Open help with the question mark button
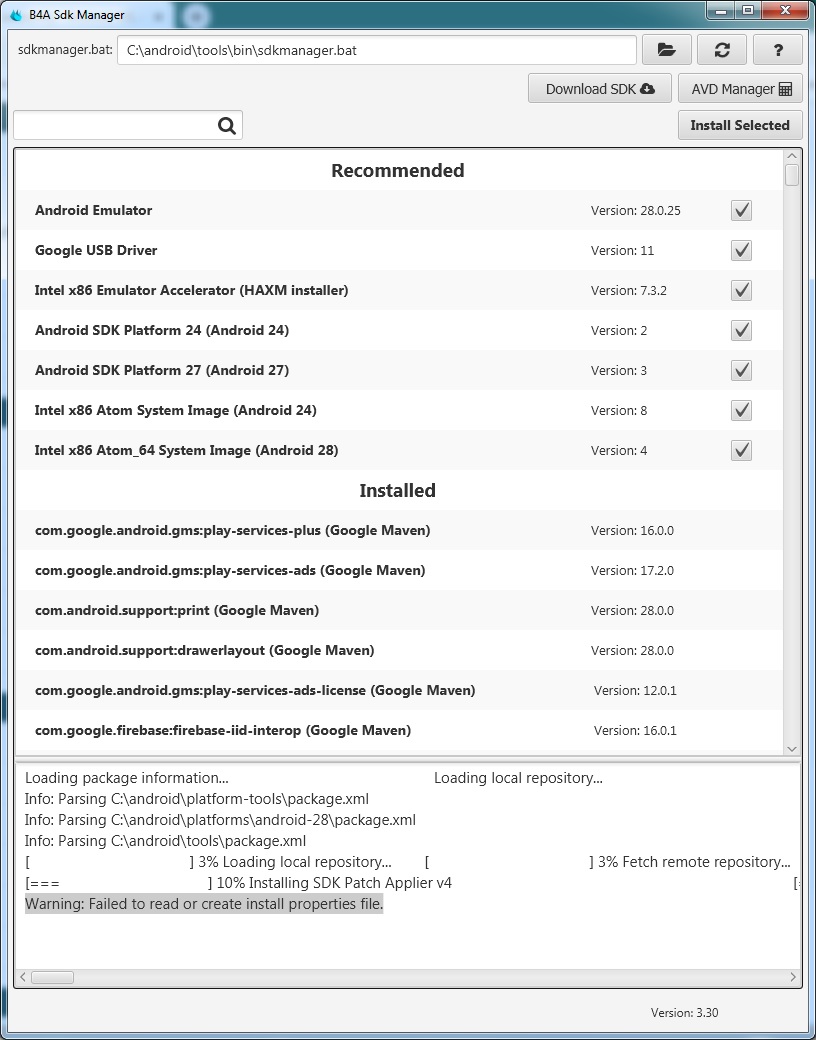The image size is (816, 1040). (777, 50)
